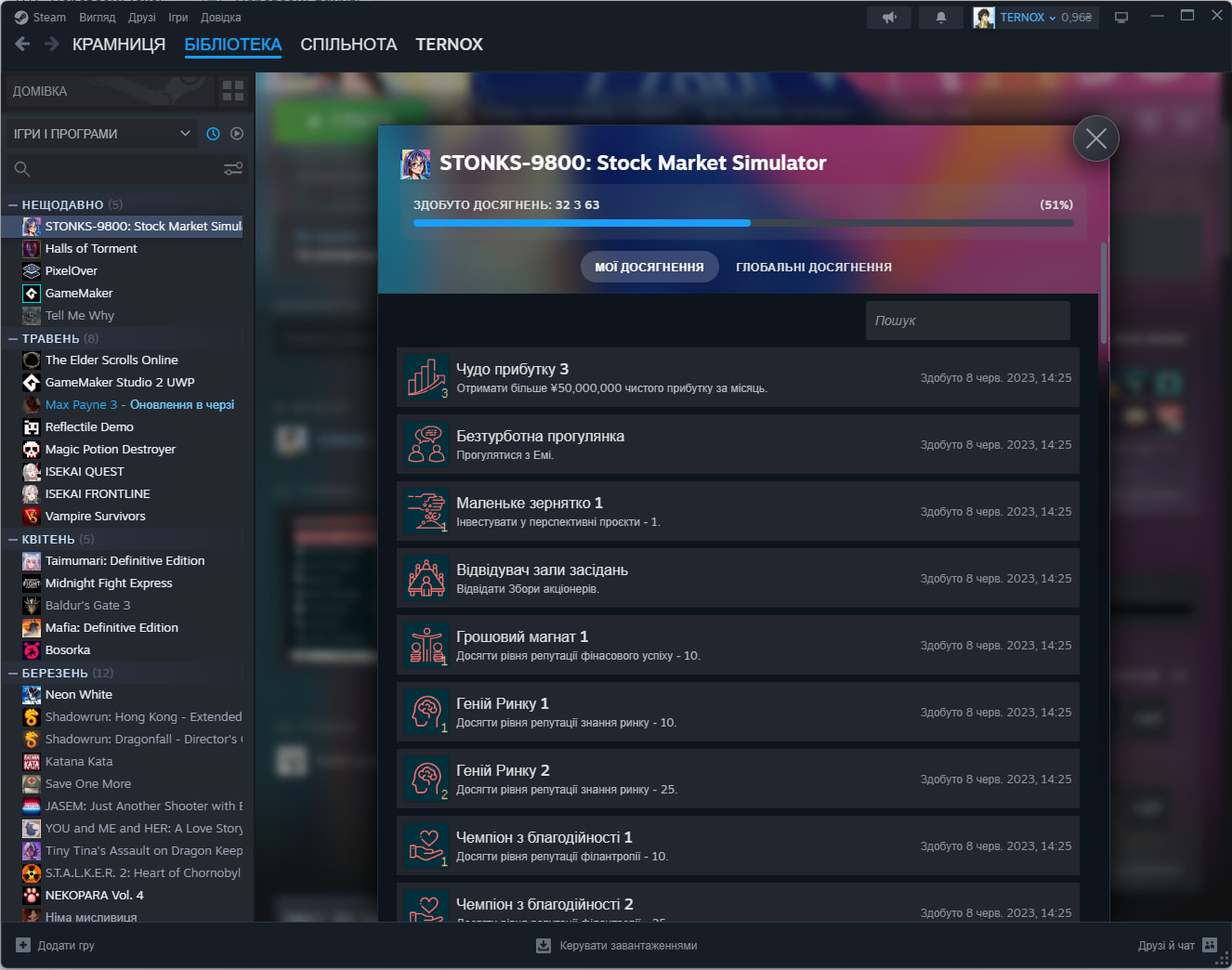Open the announcements megaphone icon
Screen dimensions: 1232x970
tap(889, 18)
